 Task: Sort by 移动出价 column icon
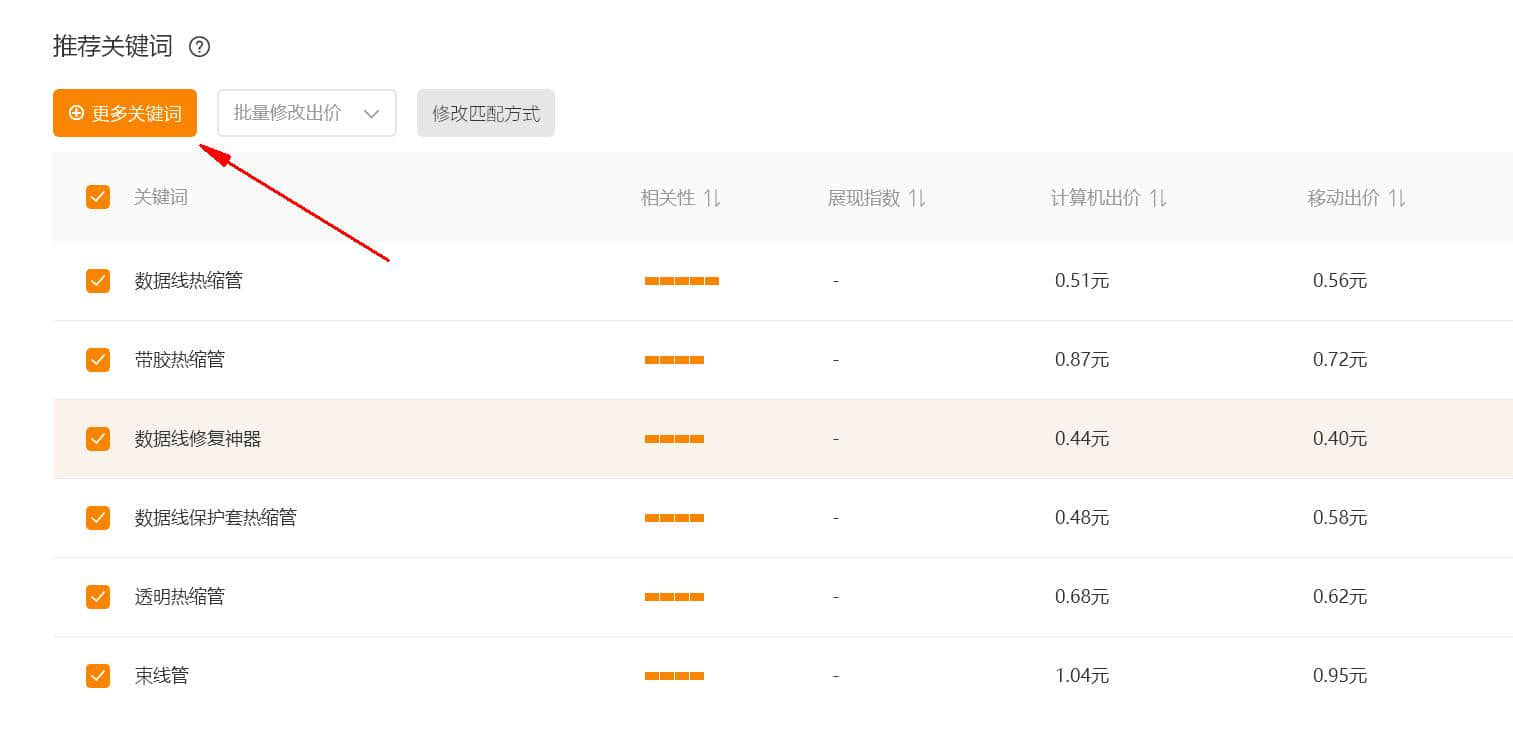coord(1397,198)
